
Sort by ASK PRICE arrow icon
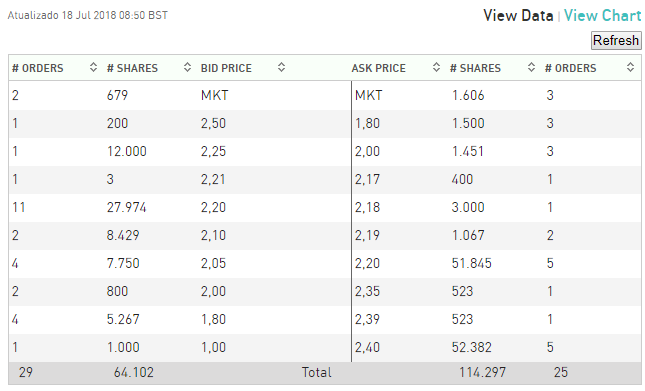pyautogui.click(x=436, y=67)
